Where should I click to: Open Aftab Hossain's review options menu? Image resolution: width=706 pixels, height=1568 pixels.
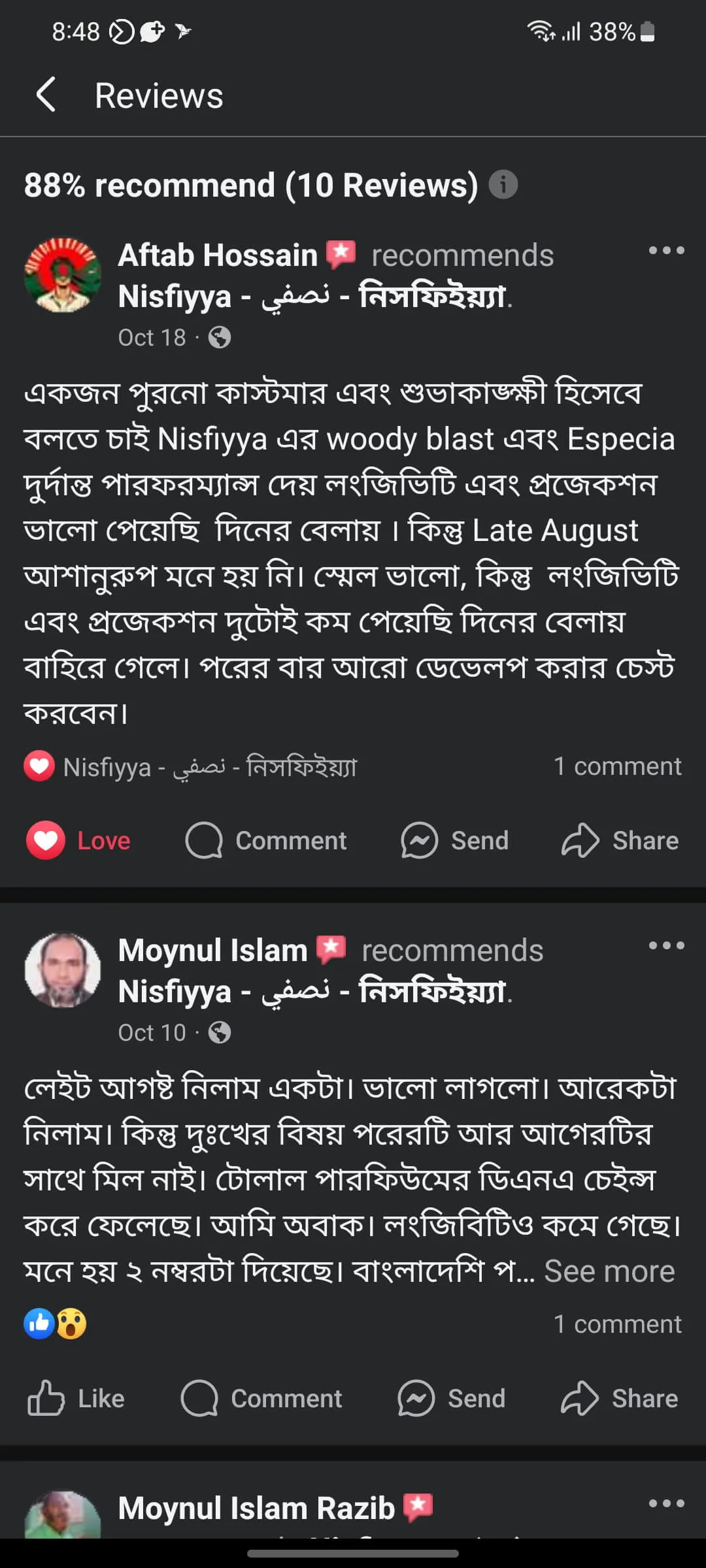pos(666,250)
